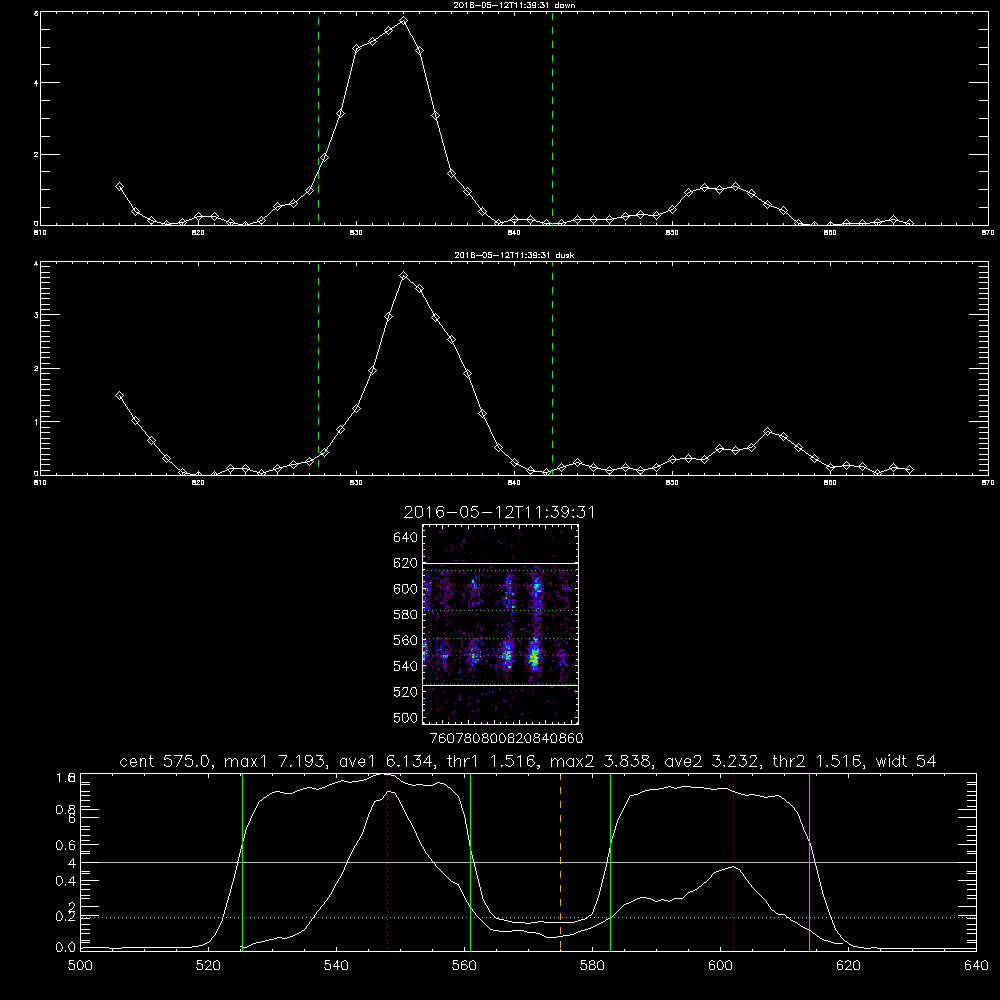Click the red dotted peak line near 602
The image size is (1000, 1000).
tap(733, 862)
